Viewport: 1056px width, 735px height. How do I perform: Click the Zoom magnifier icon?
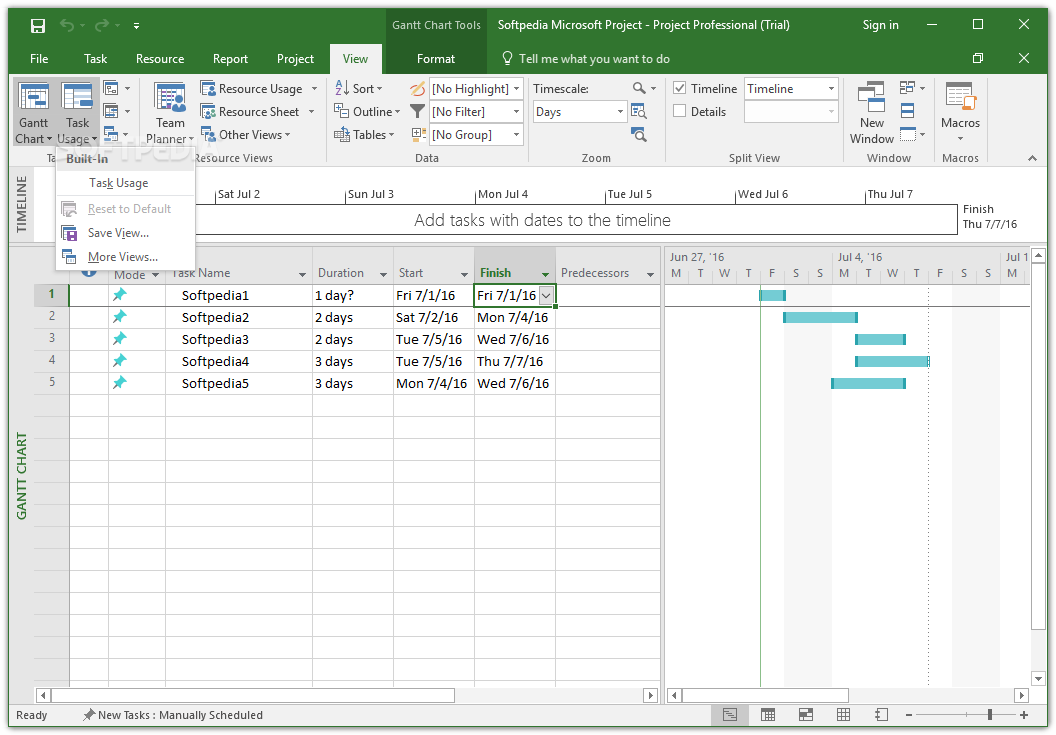coord(639,88)
